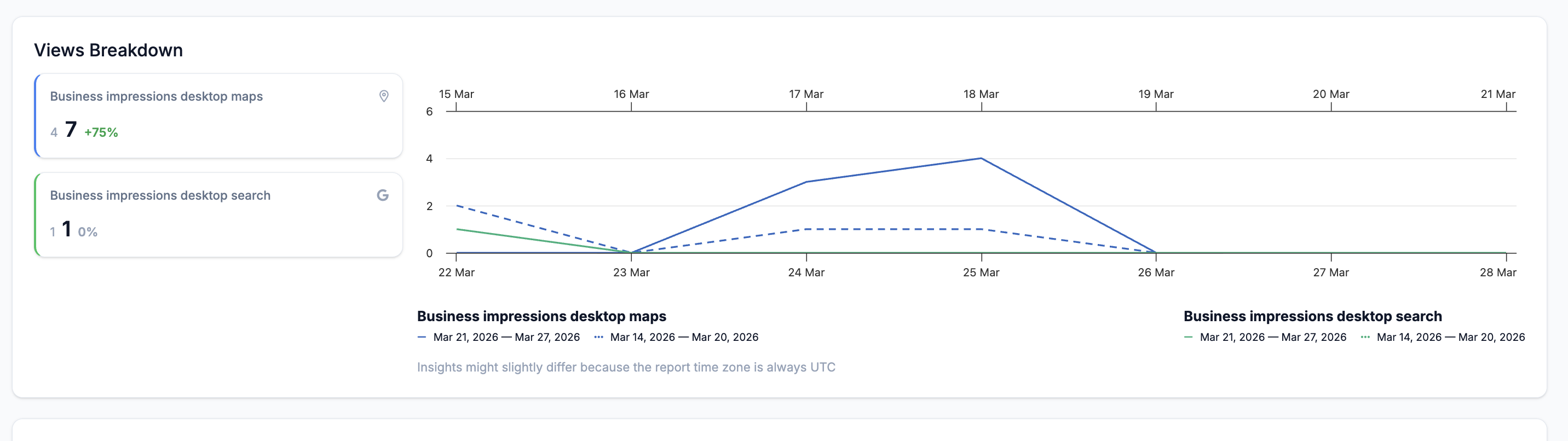Click the 22 Mar bottom axis label
The image size is (1568, 441).
point(456,272)
